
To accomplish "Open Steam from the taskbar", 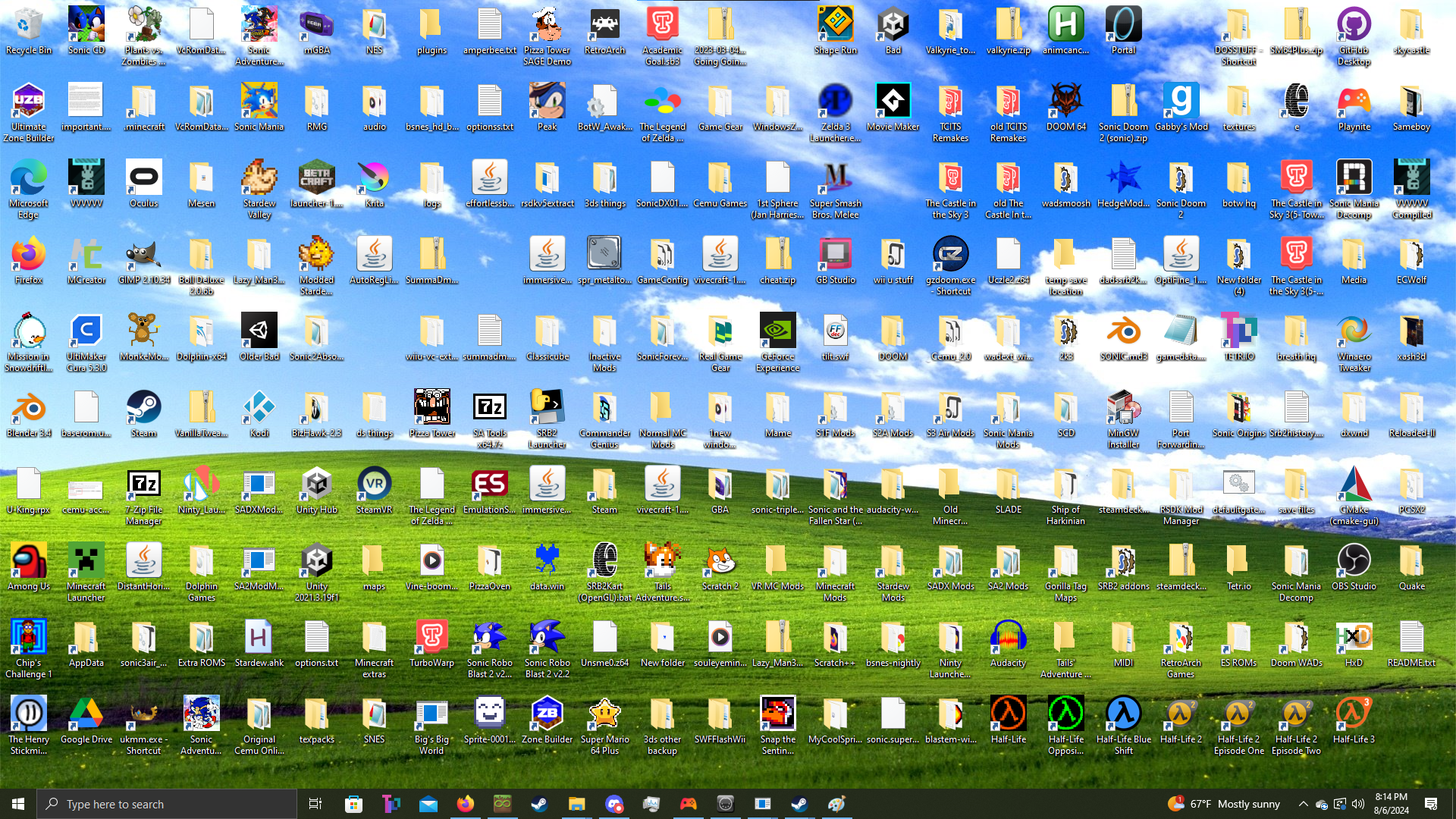I will pos(539,804).
